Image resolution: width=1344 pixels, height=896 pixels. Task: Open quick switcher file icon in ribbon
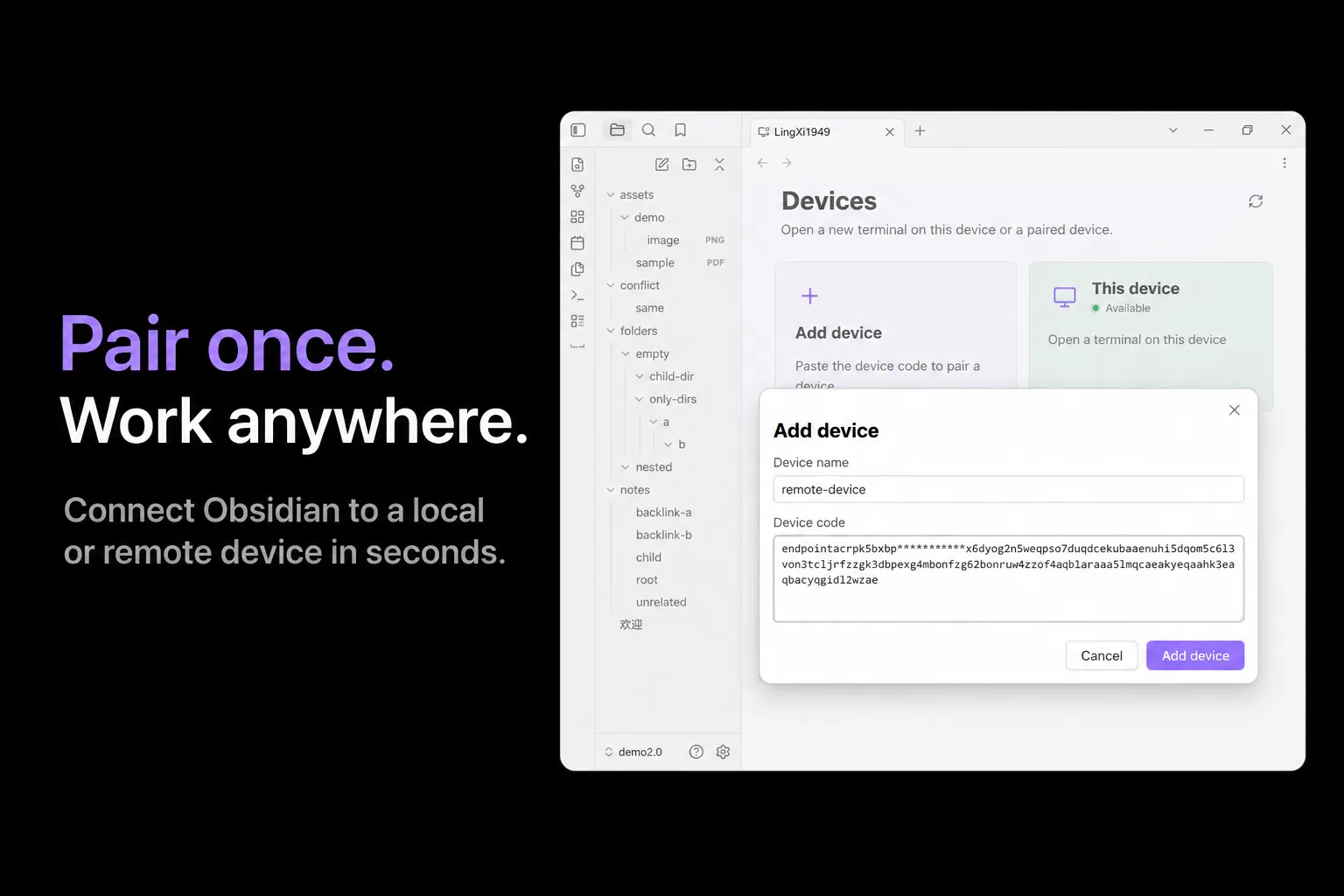click(577, 164)
